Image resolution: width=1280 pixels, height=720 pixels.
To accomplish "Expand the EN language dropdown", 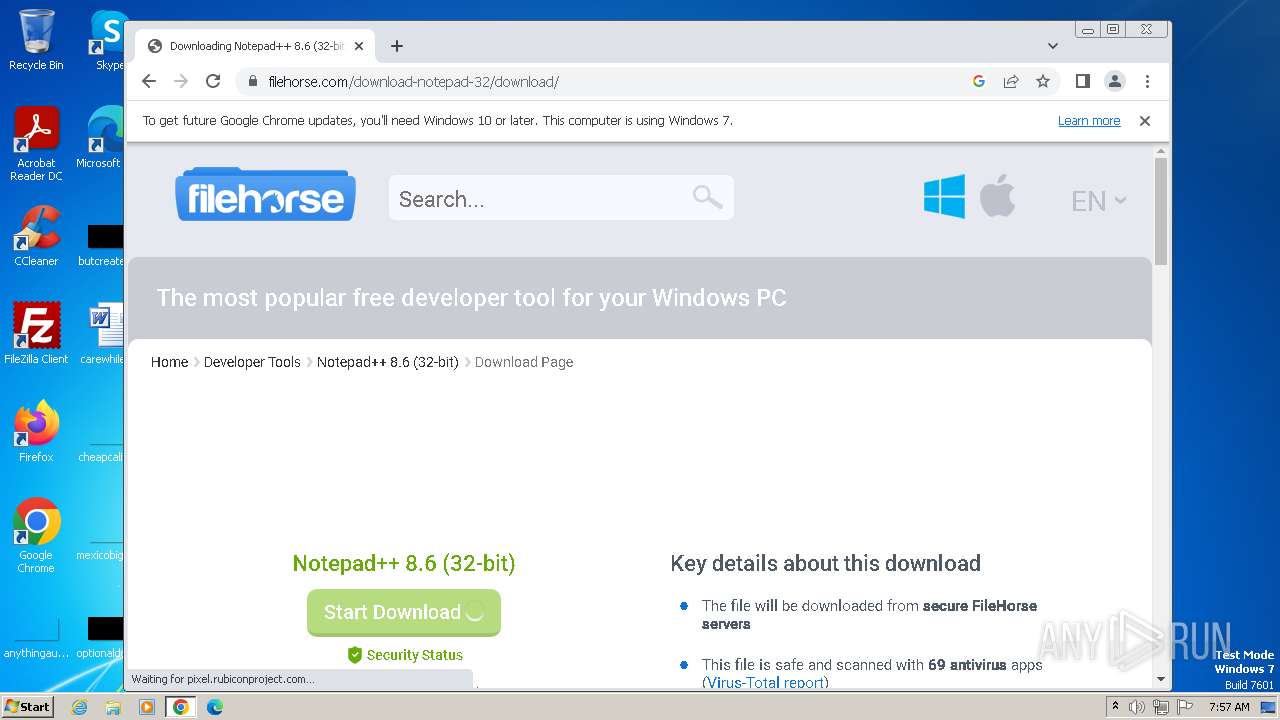I will click(1099, 201).
